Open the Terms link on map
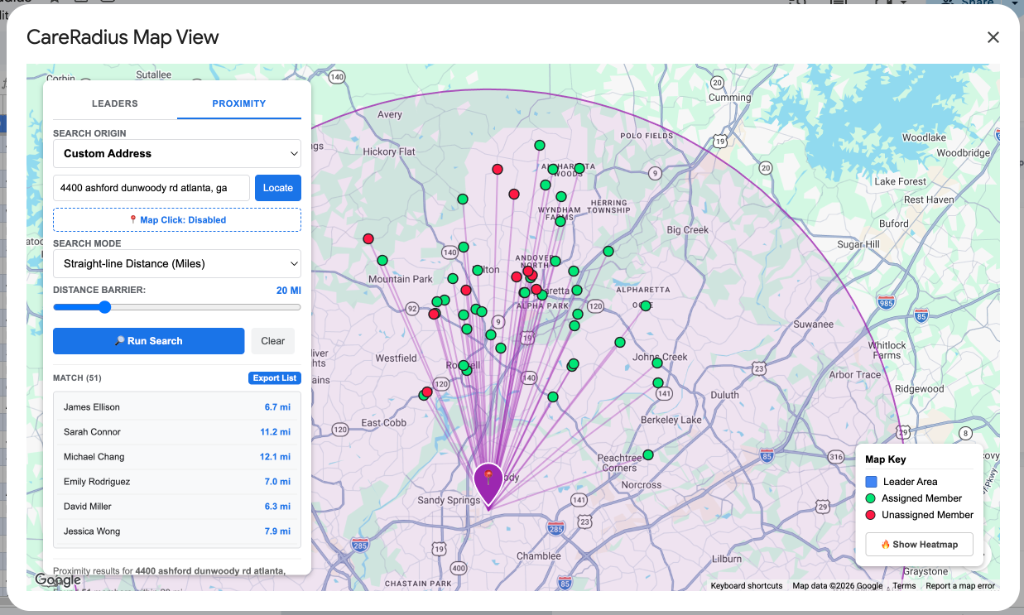1024x615 pixels. click(904, 586)
